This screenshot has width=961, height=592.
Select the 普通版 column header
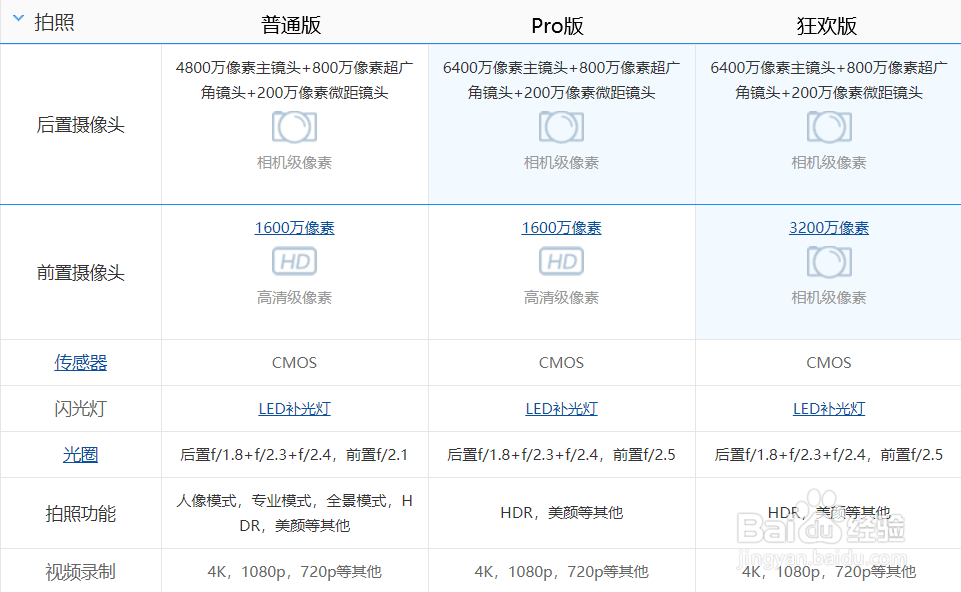[291, 25]
